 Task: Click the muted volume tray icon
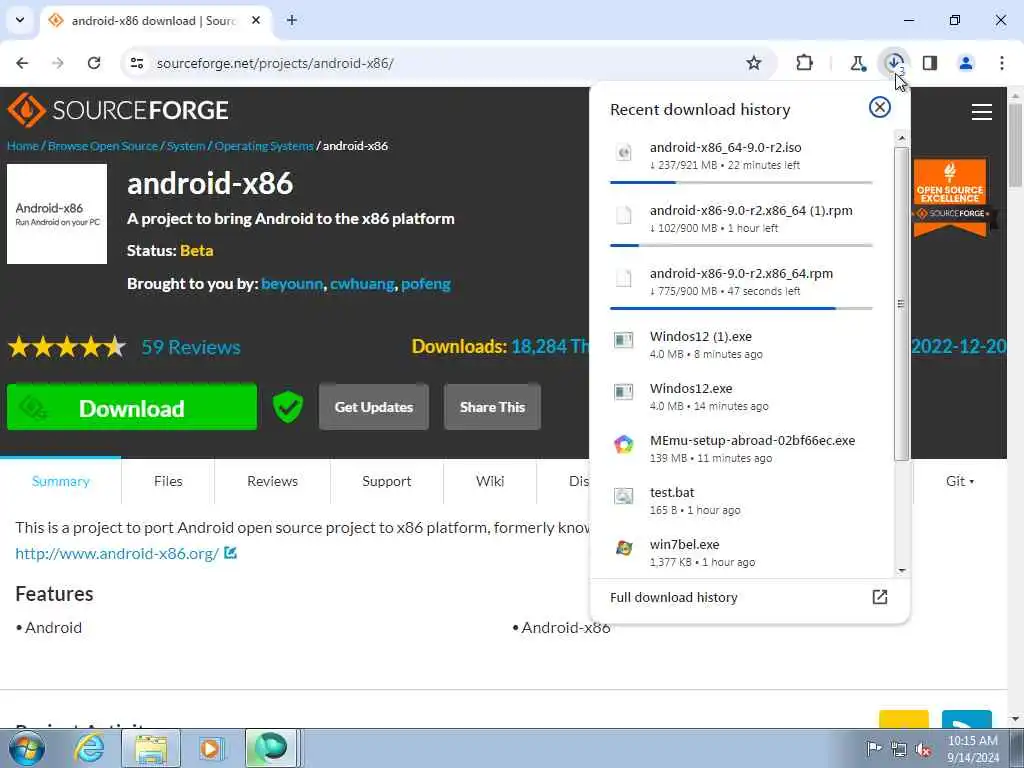(x=923, y=749)
